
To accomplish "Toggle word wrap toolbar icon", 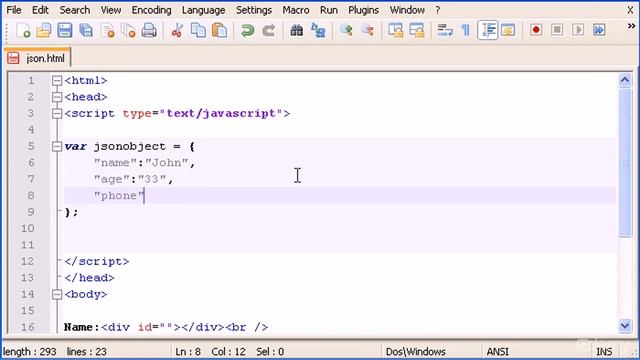I will coord(445,31).
